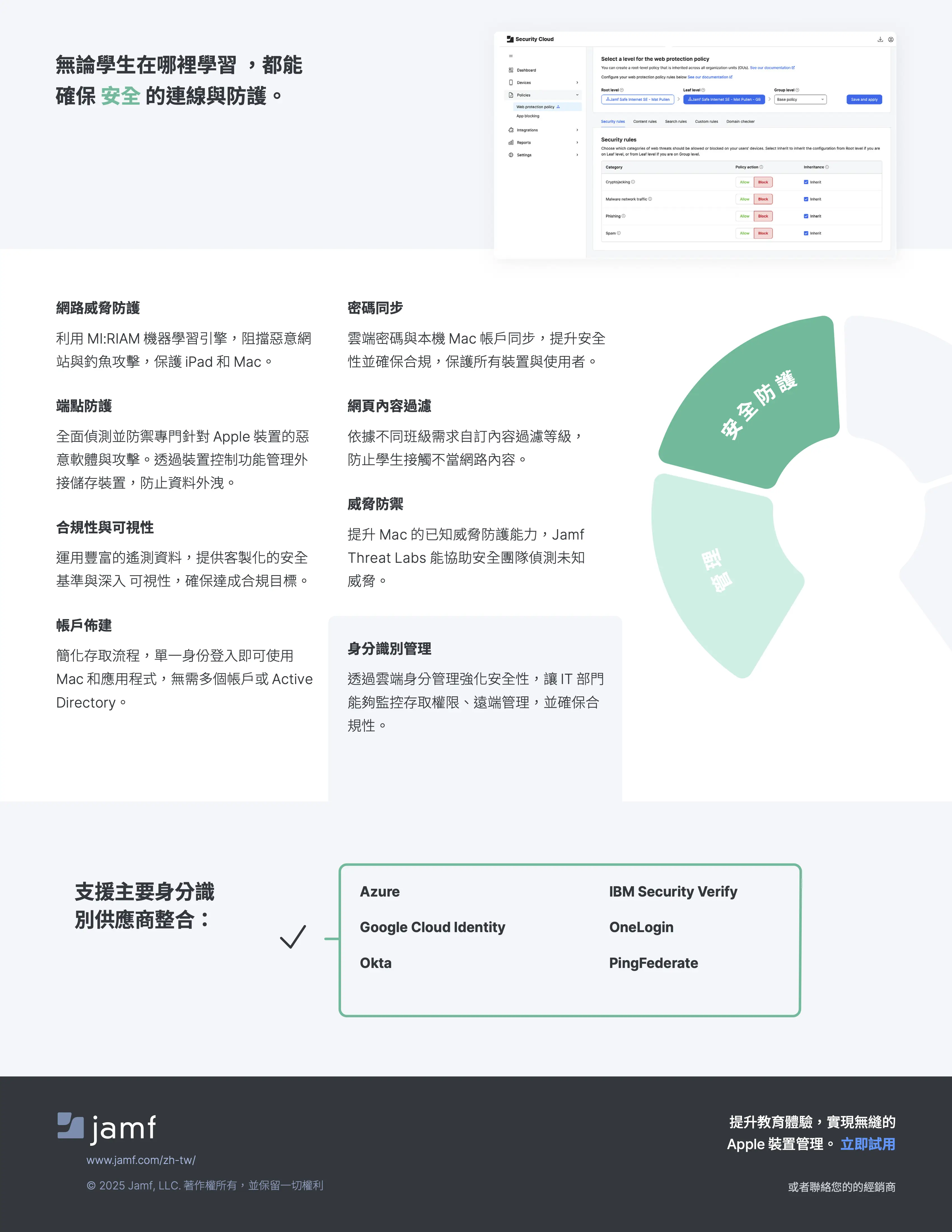
Task: Click the jamf logo in the footer
Action: (107, 1129)
